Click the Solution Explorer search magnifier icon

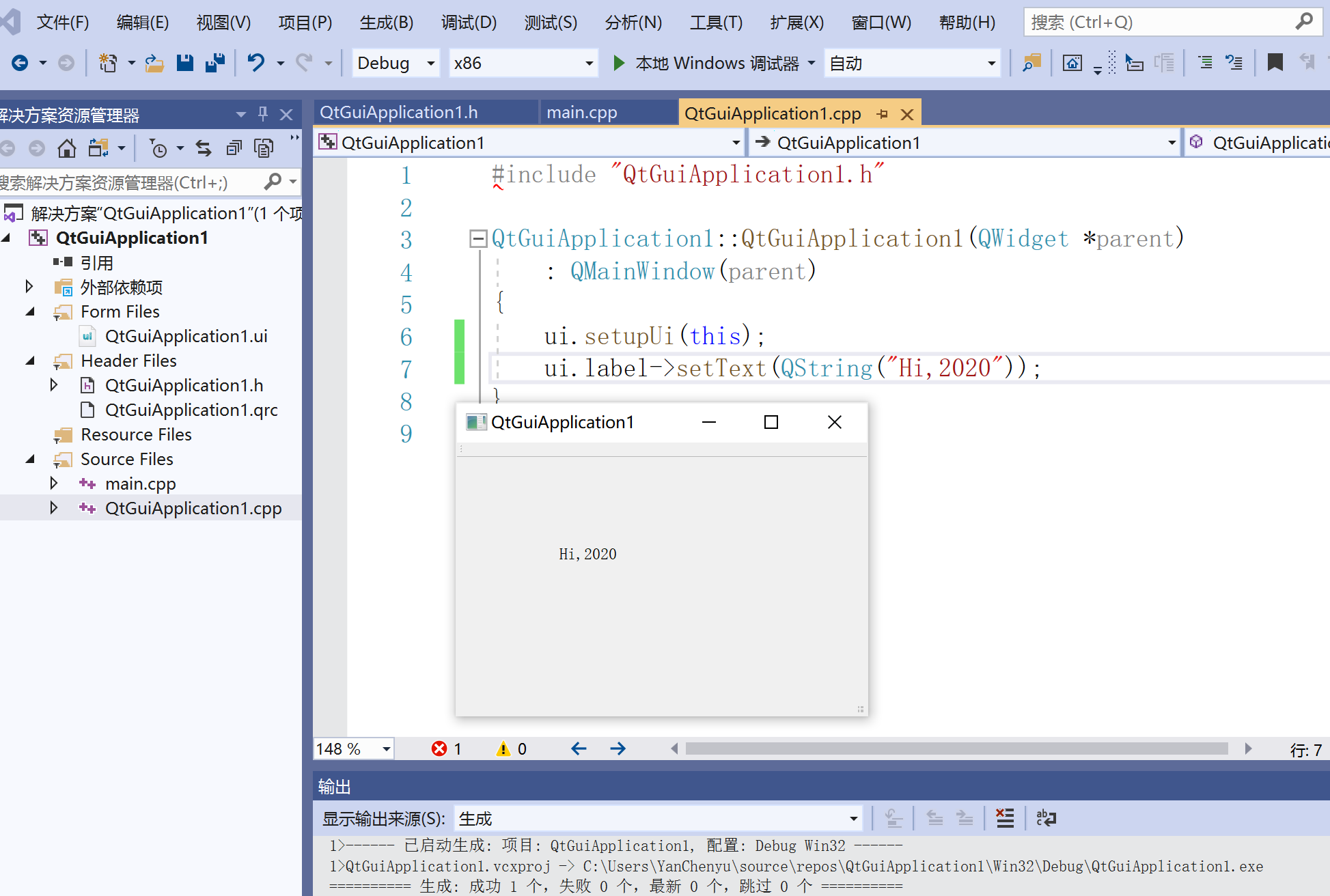[273, 182]
